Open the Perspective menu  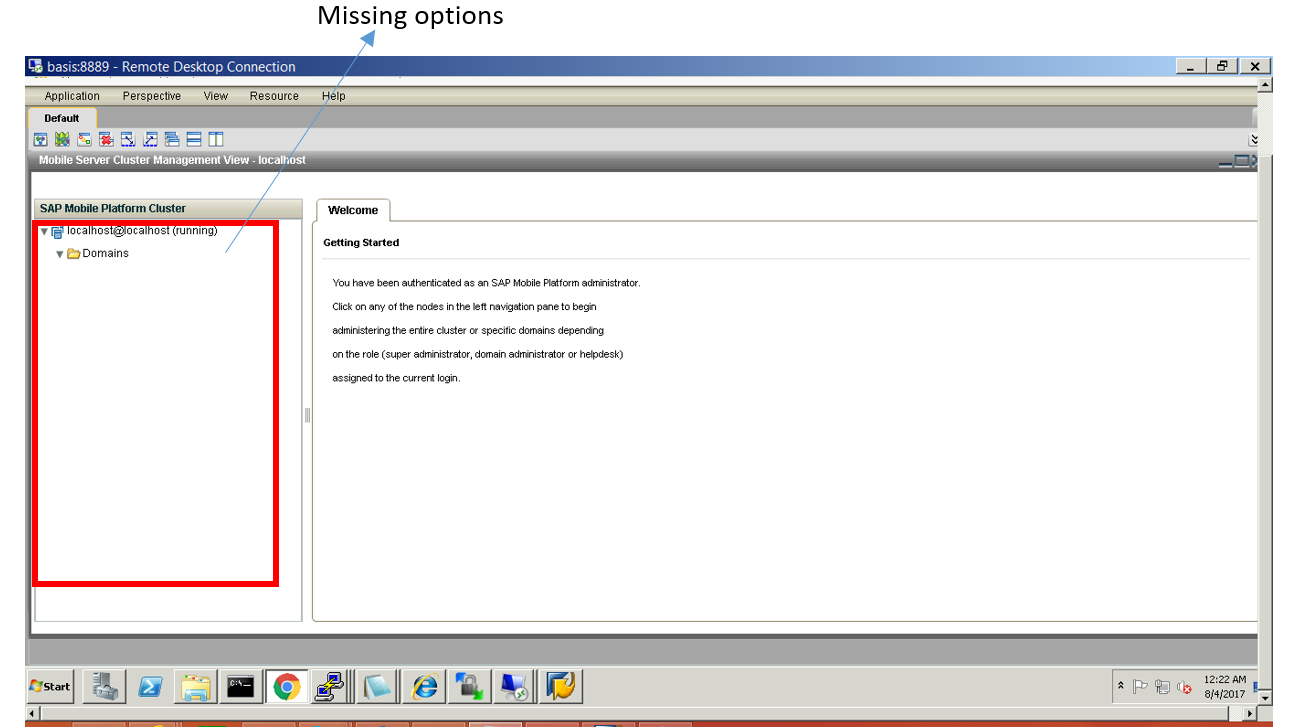tap(152, 96)
